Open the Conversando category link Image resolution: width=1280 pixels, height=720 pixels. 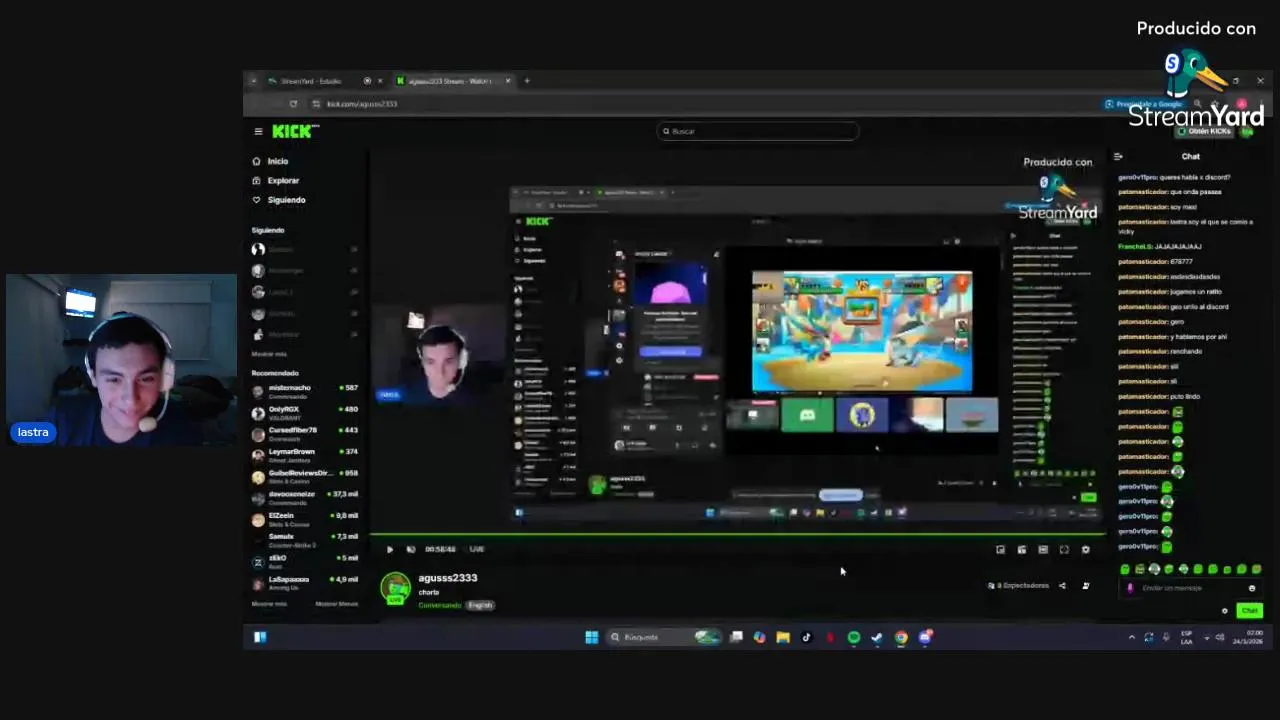pyautogui.click(x=439, y=605)
